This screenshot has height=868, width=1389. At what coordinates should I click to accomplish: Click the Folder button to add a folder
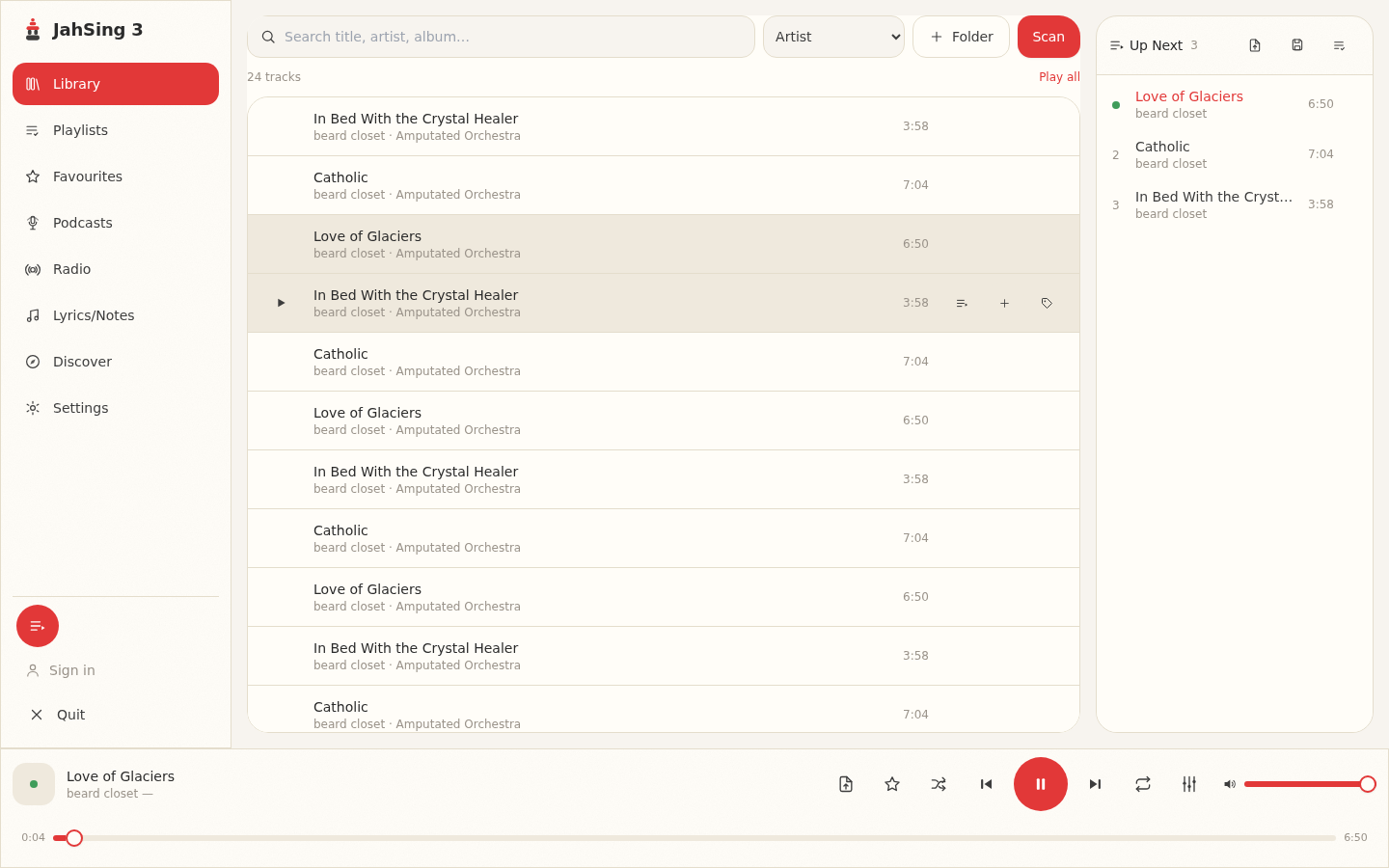click(x=961, y=37)
